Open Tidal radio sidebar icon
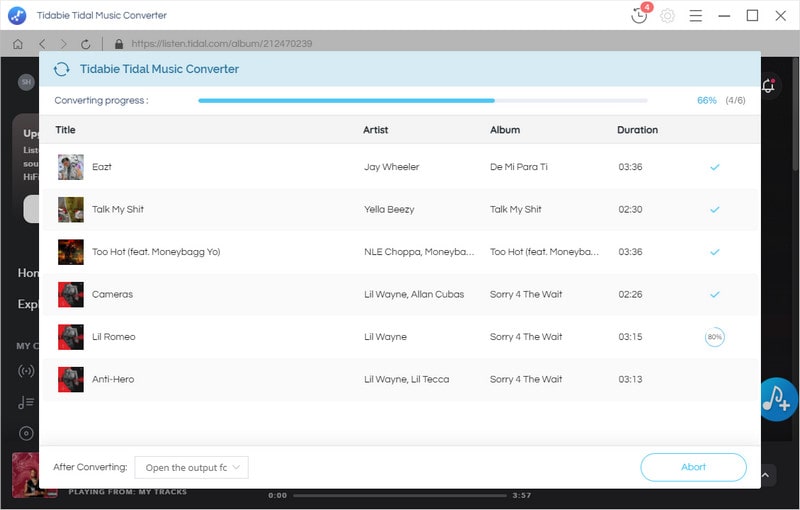Viewport: 800px width, 510px height. pos(26,371)
